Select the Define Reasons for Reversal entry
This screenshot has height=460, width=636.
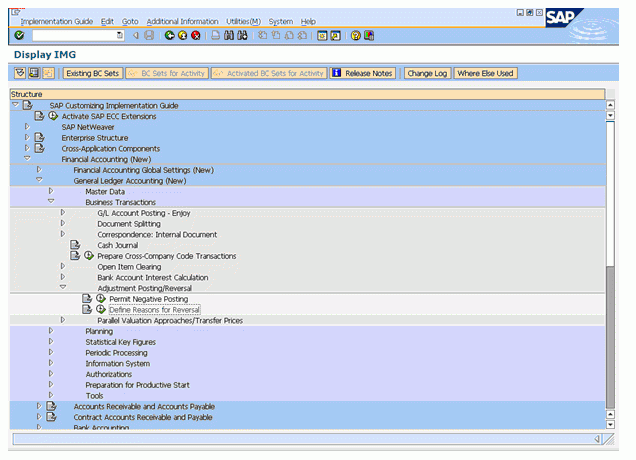click(154, 310)
